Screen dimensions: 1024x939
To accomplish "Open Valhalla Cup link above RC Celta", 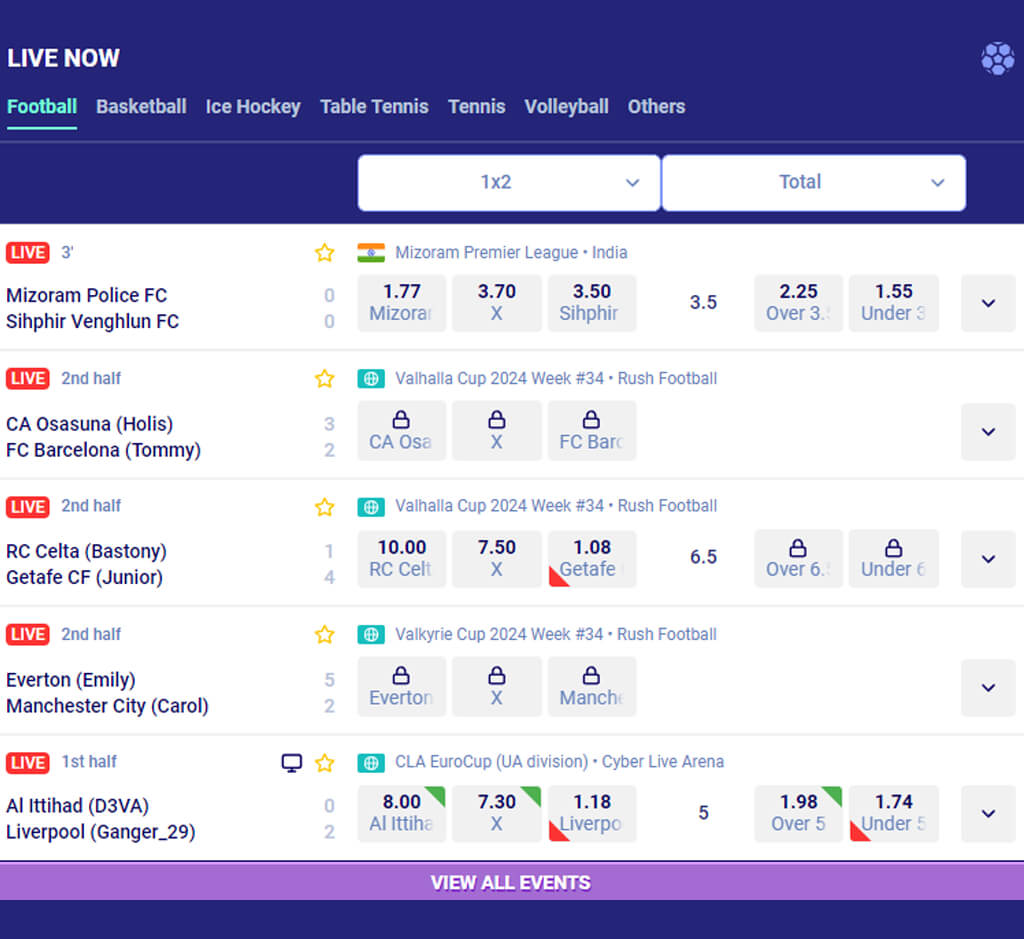I will 556,506.
